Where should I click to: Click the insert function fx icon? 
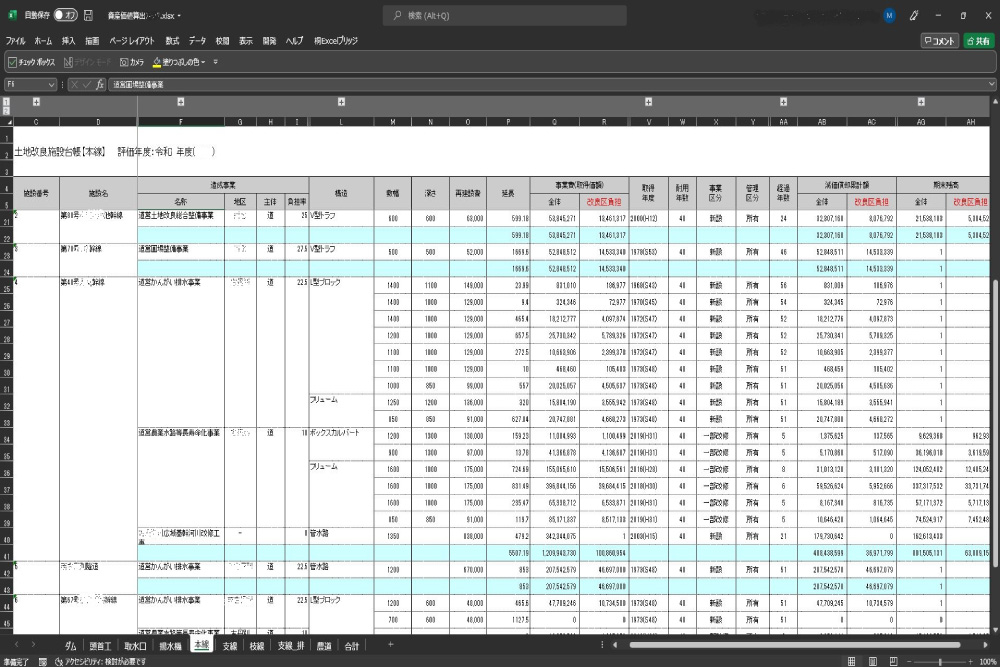tap(100, 85)
